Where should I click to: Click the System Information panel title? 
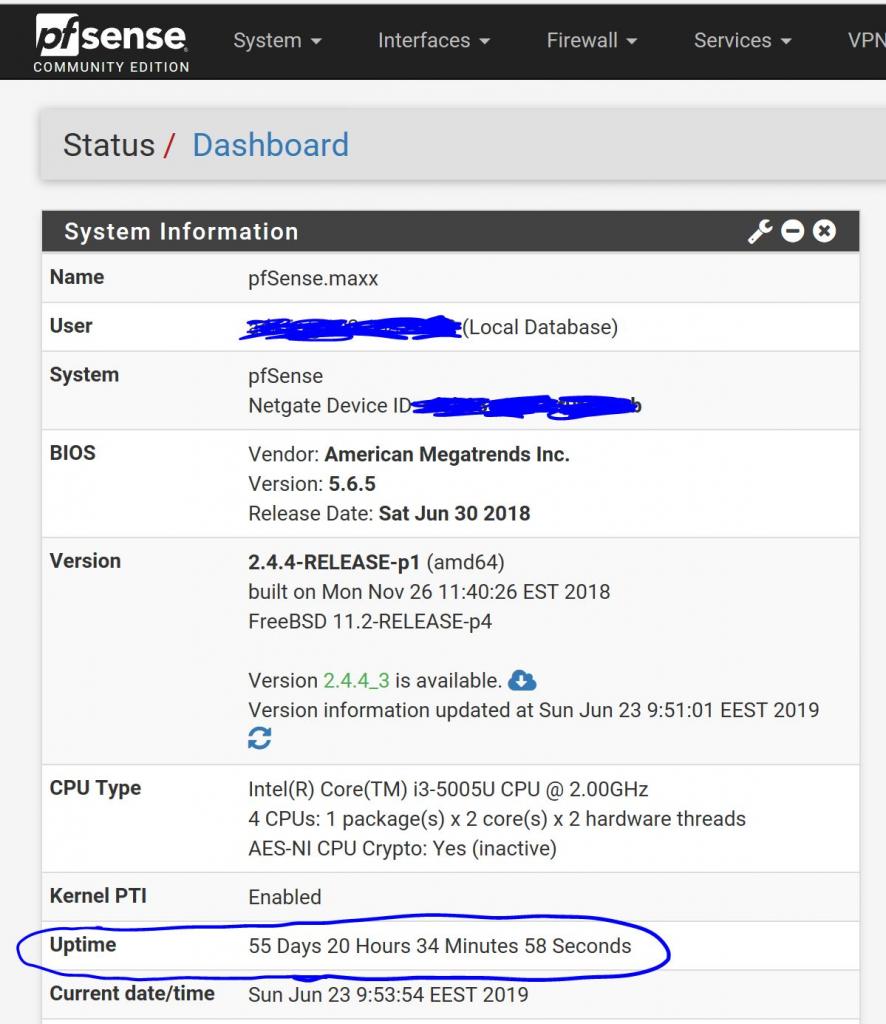coord(181,232)
